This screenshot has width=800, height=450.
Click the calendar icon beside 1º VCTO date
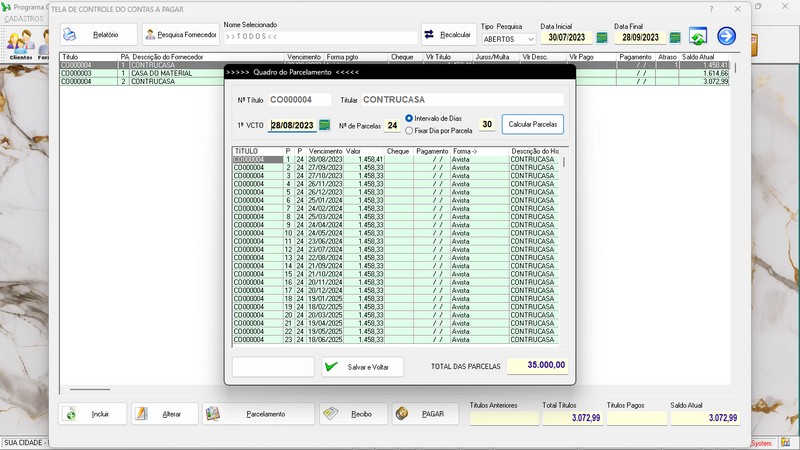[x=324, y=125]
